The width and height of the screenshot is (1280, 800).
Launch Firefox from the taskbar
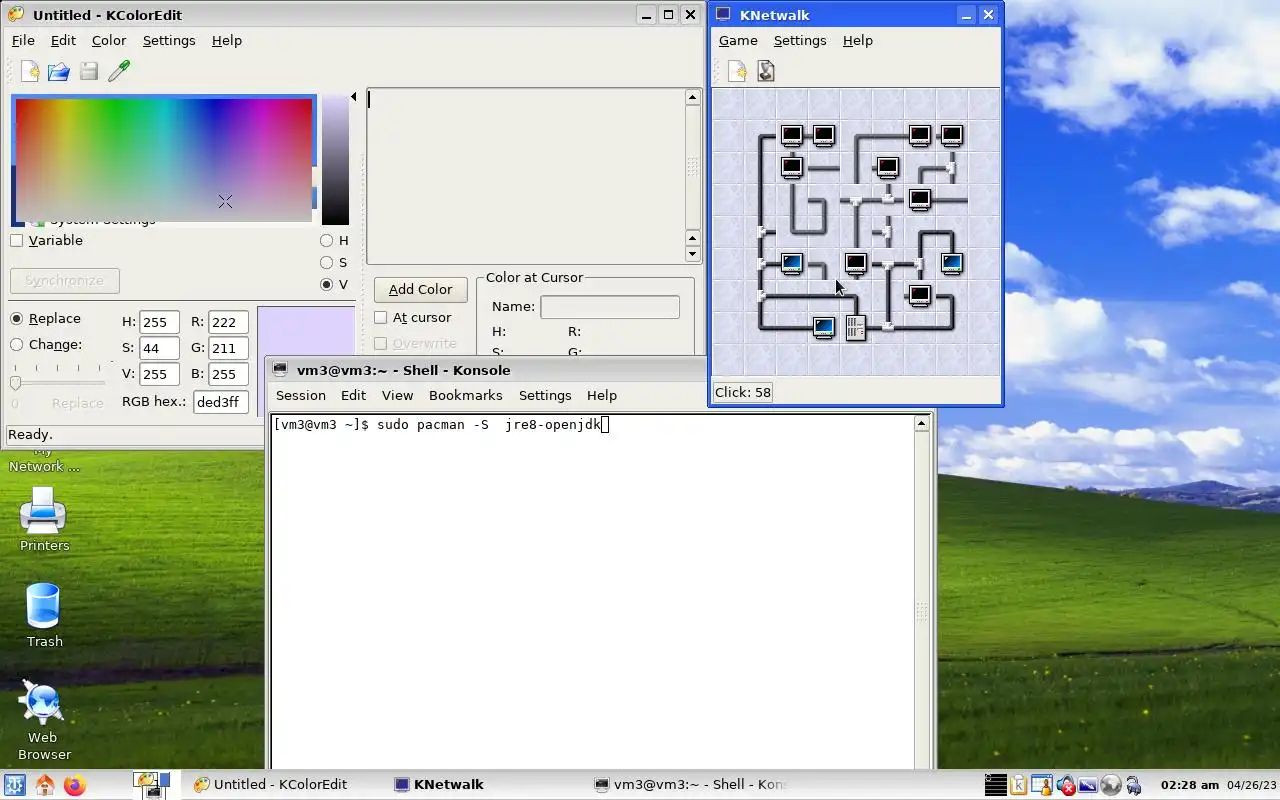pyautogui.click(x=75, y=785)
